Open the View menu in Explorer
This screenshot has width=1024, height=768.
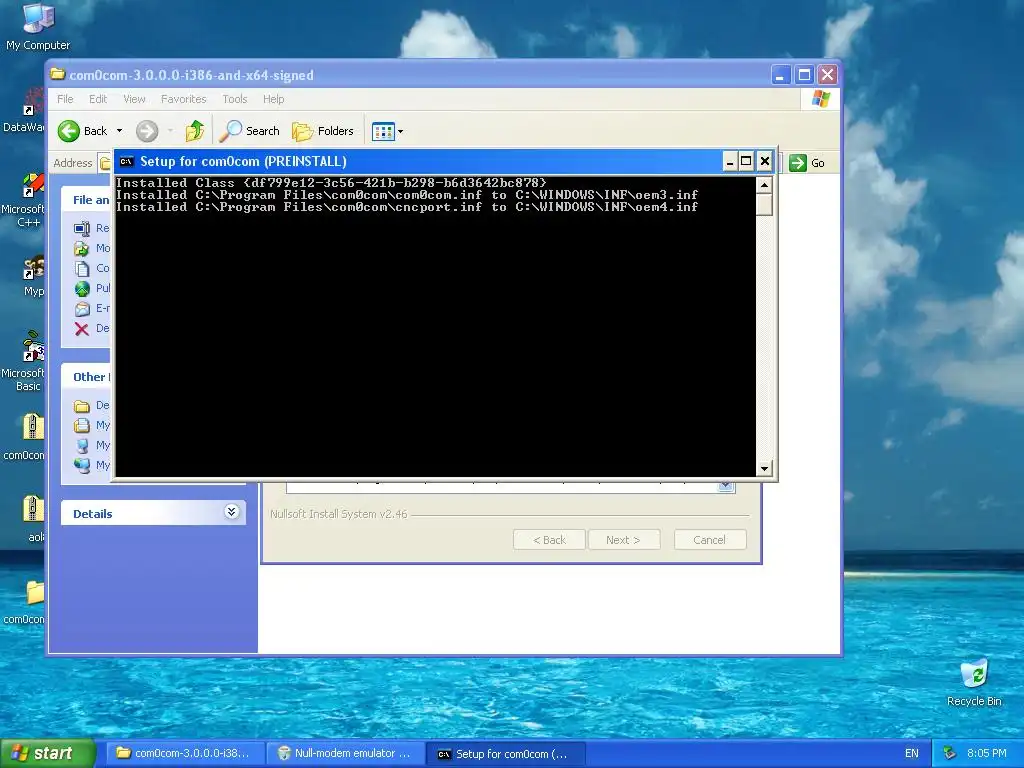tap(134, 99)
